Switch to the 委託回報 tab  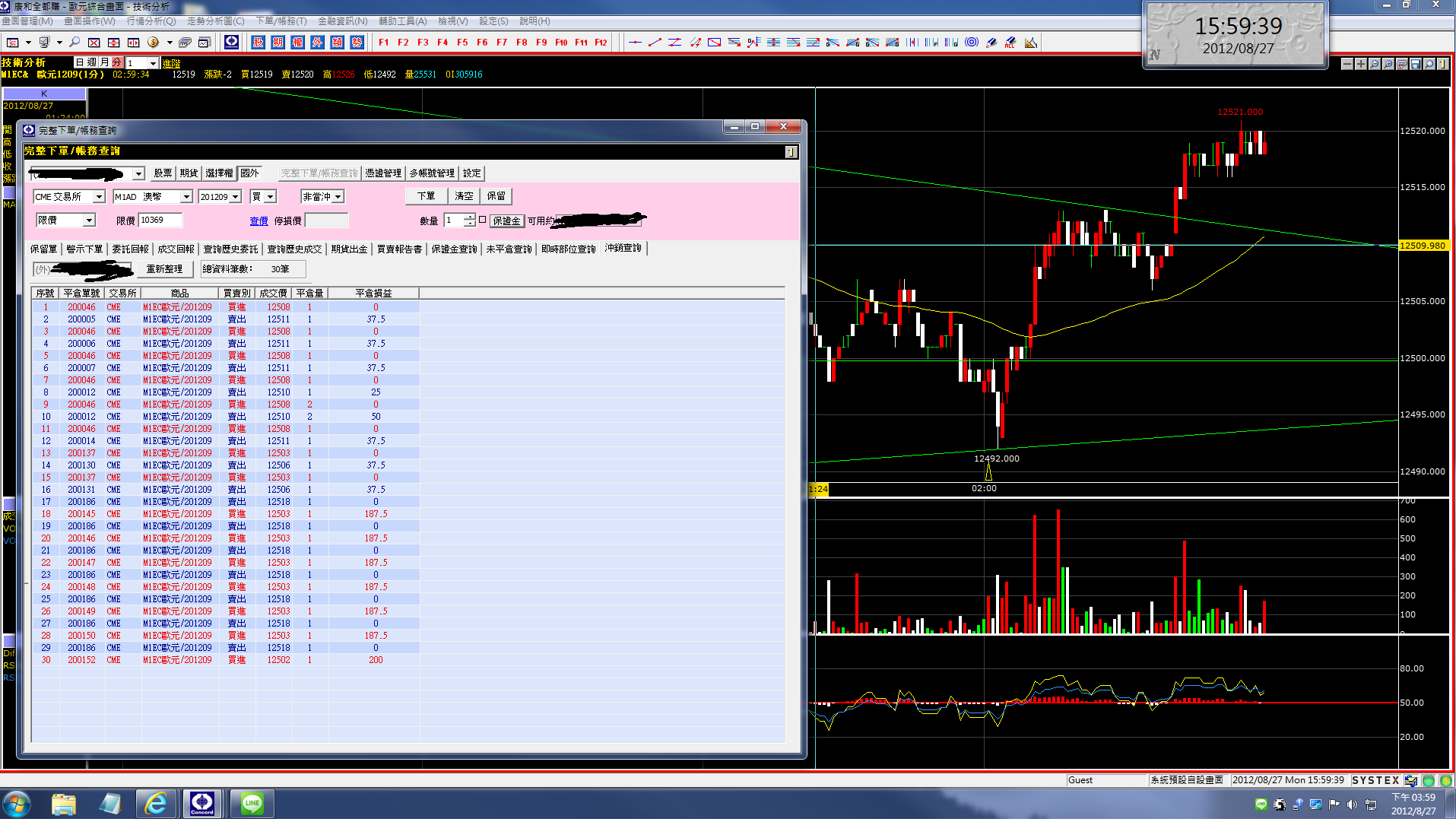tap(130, 249)
